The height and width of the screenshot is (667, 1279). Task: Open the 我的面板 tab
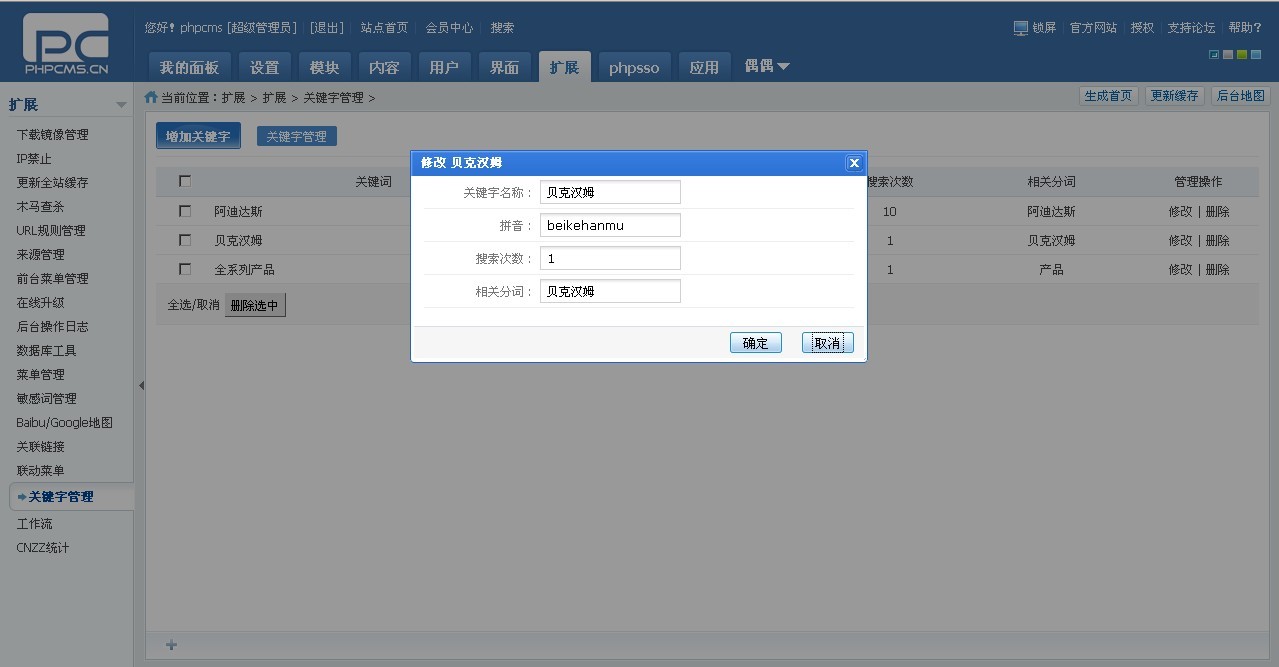pyautogui.click(x=190, y=67)
